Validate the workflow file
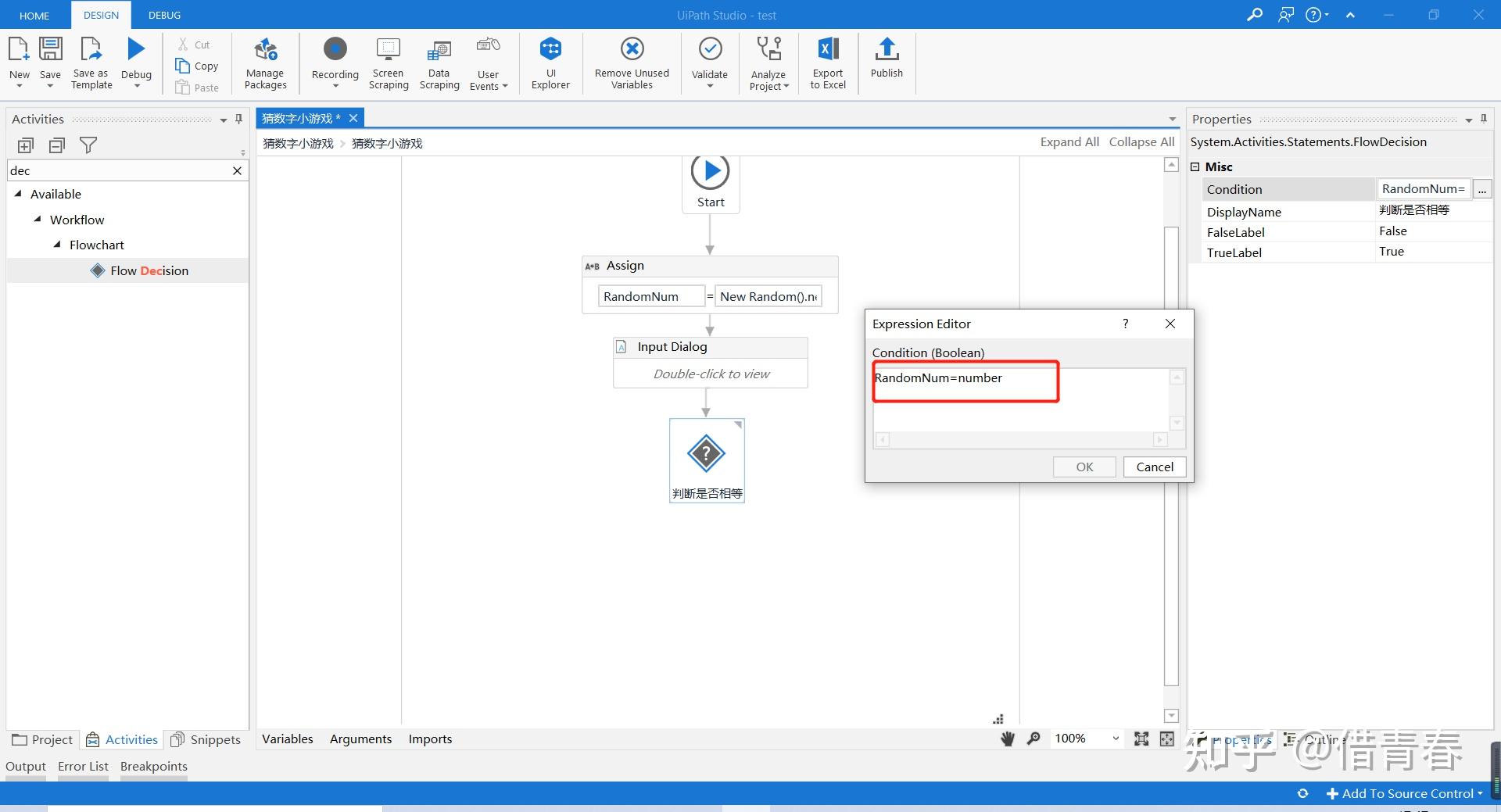 (709, 63)
